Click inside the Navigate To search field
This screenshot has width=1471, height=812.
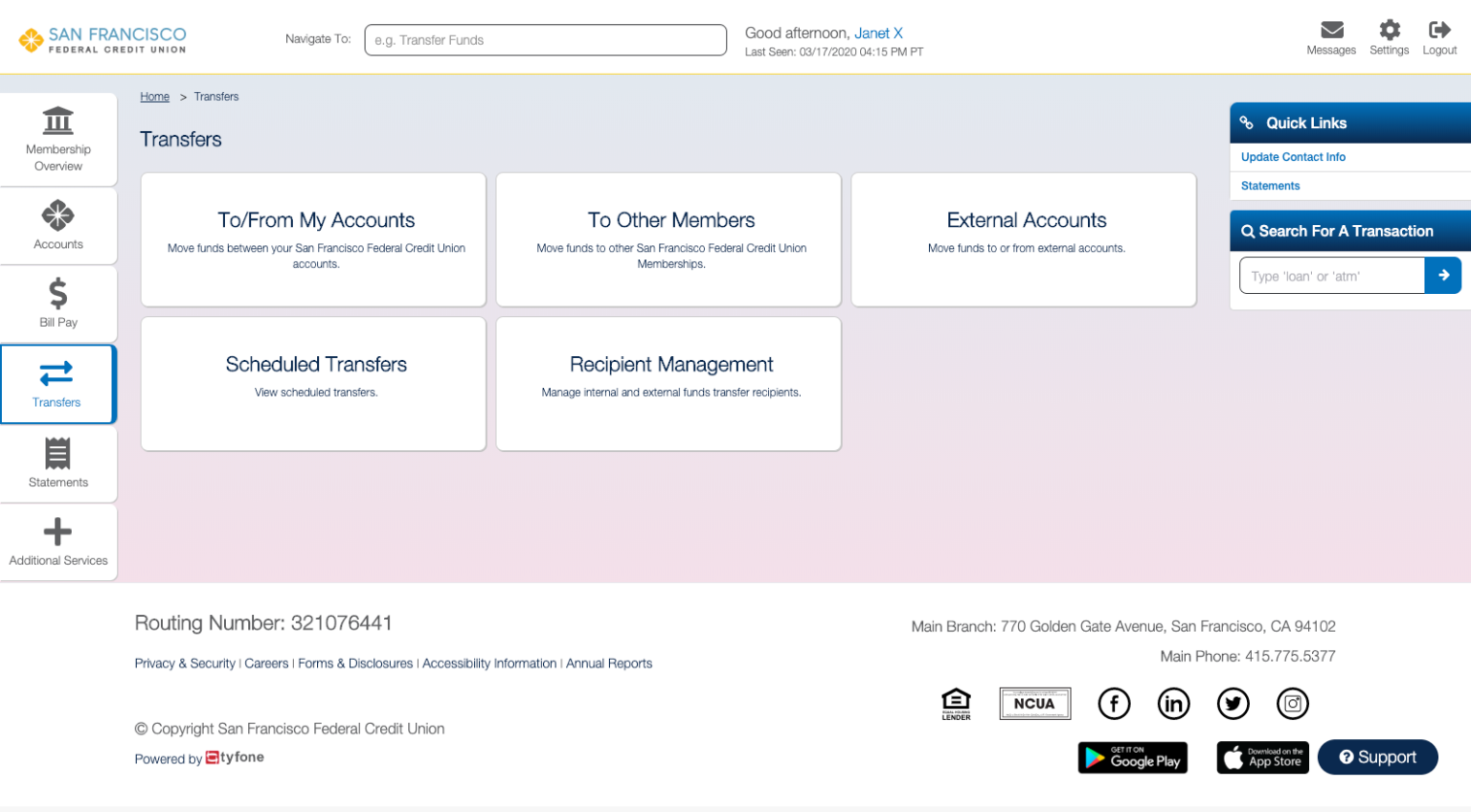coord(545,40)
